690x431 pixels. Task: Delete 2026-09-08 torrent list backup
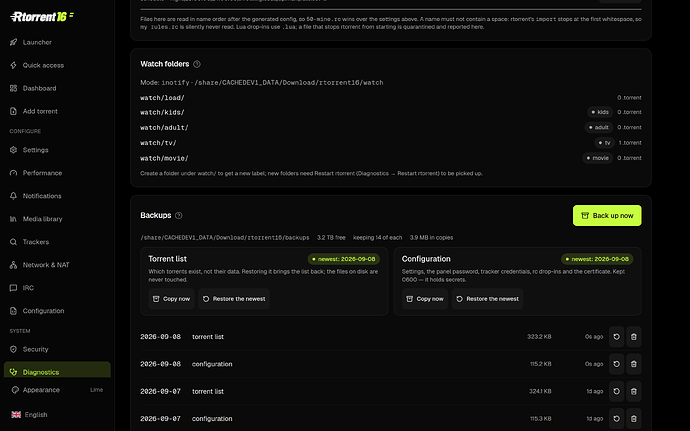coord(634,336)
